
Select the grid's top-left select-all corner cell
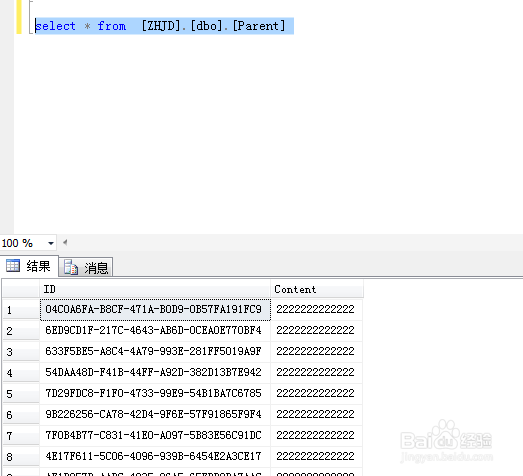(21, 289)
